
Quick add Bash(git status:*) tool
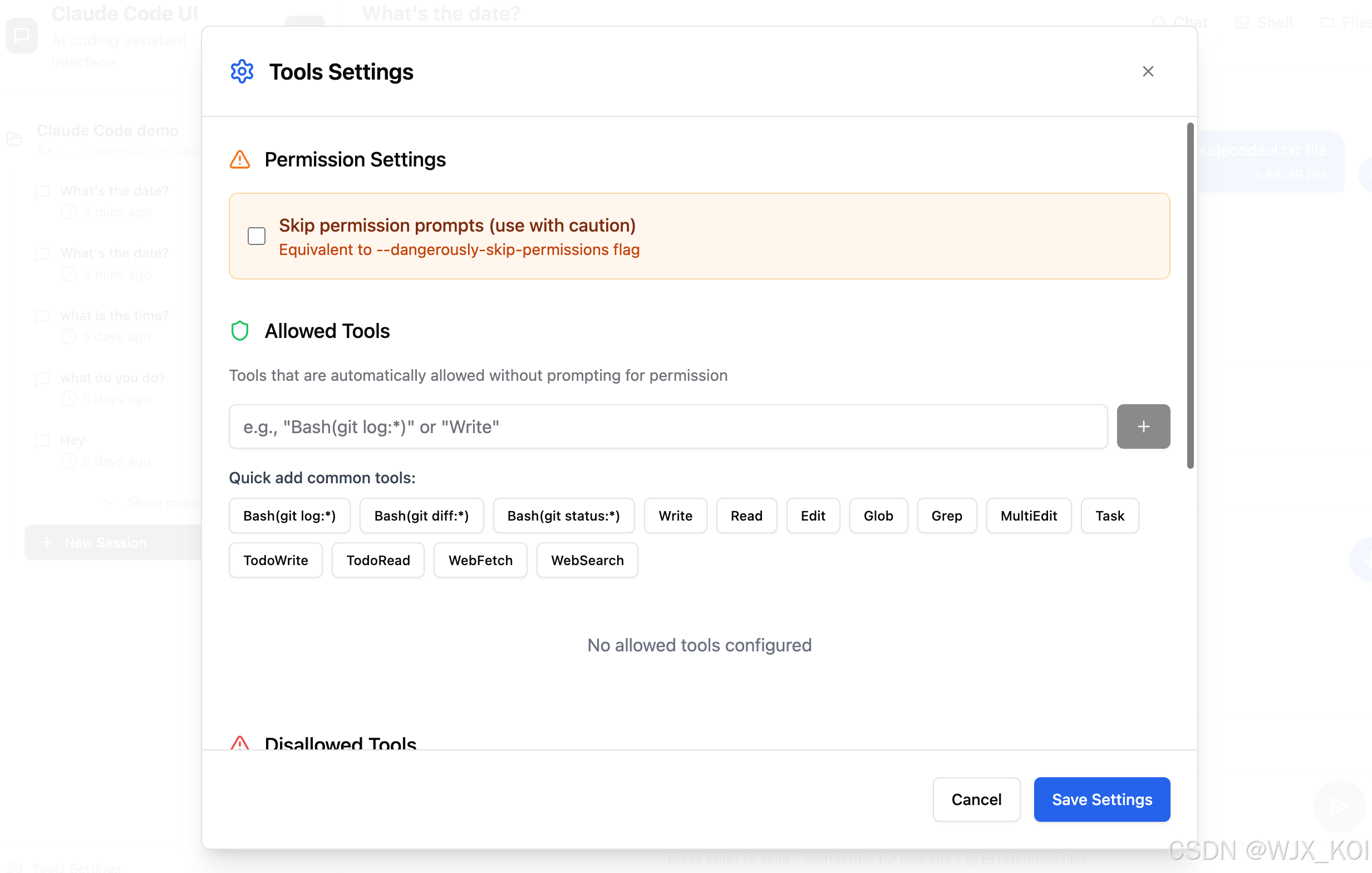tap(563, 516)
